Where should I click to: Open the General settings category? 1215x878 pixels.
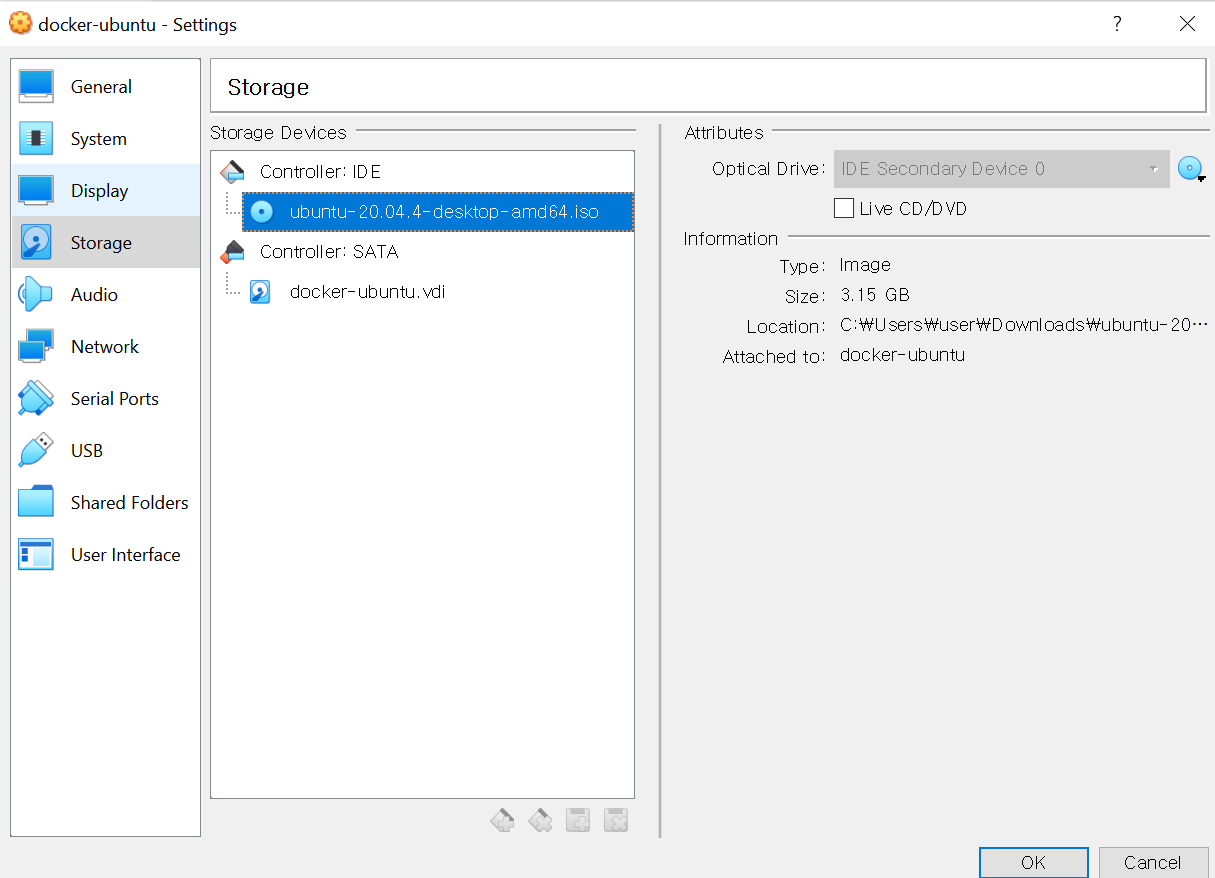[x=105, y=87]
